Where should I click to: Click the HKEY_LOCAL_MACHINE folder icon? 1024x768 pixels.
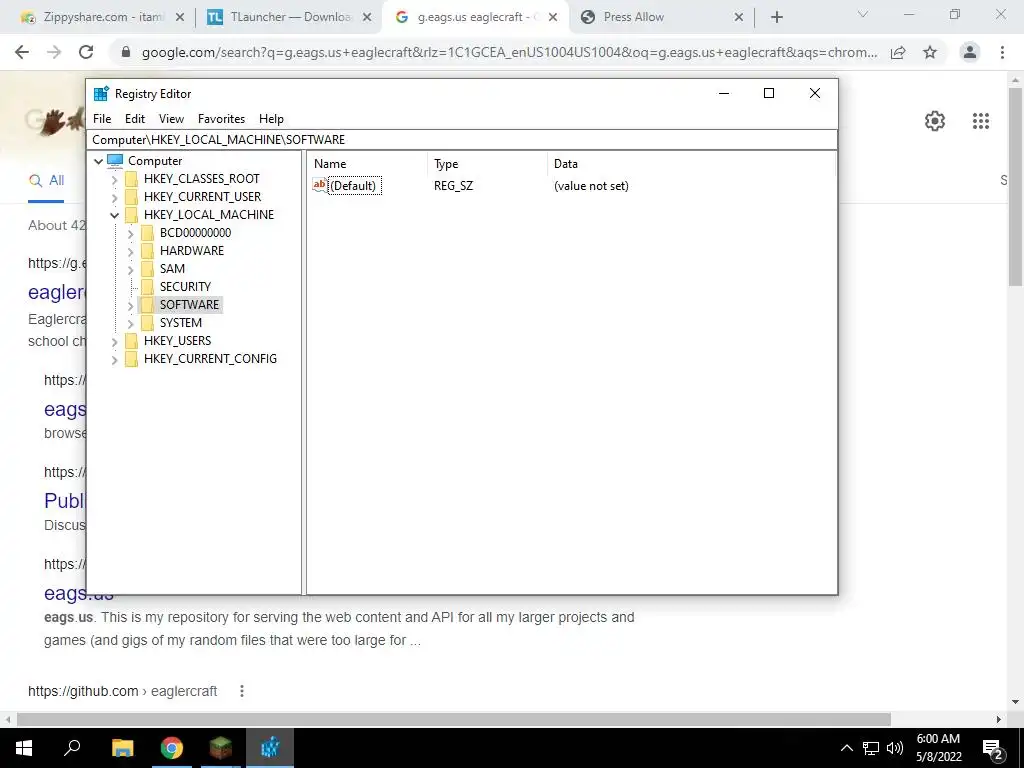tap(131, 215)
